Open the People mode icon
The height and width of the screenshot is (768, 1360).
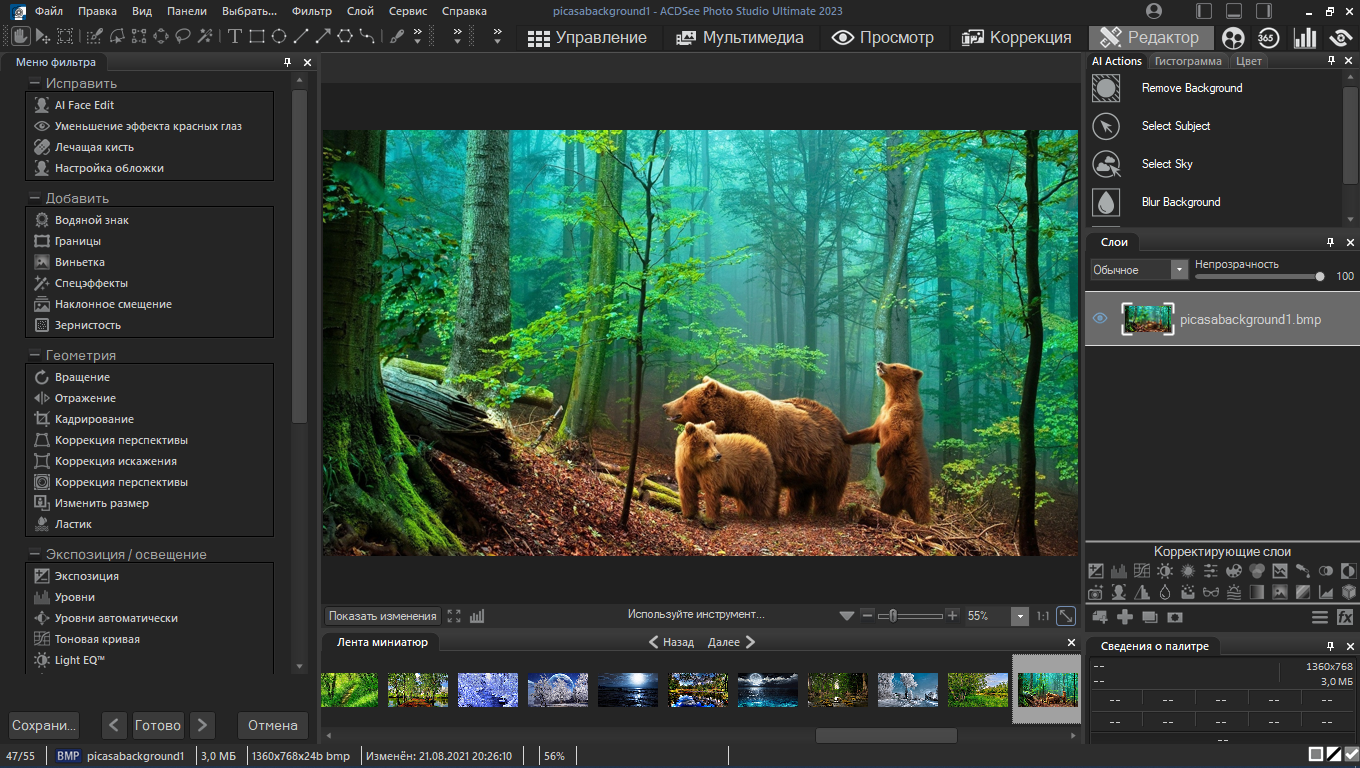pos(1233,38)
